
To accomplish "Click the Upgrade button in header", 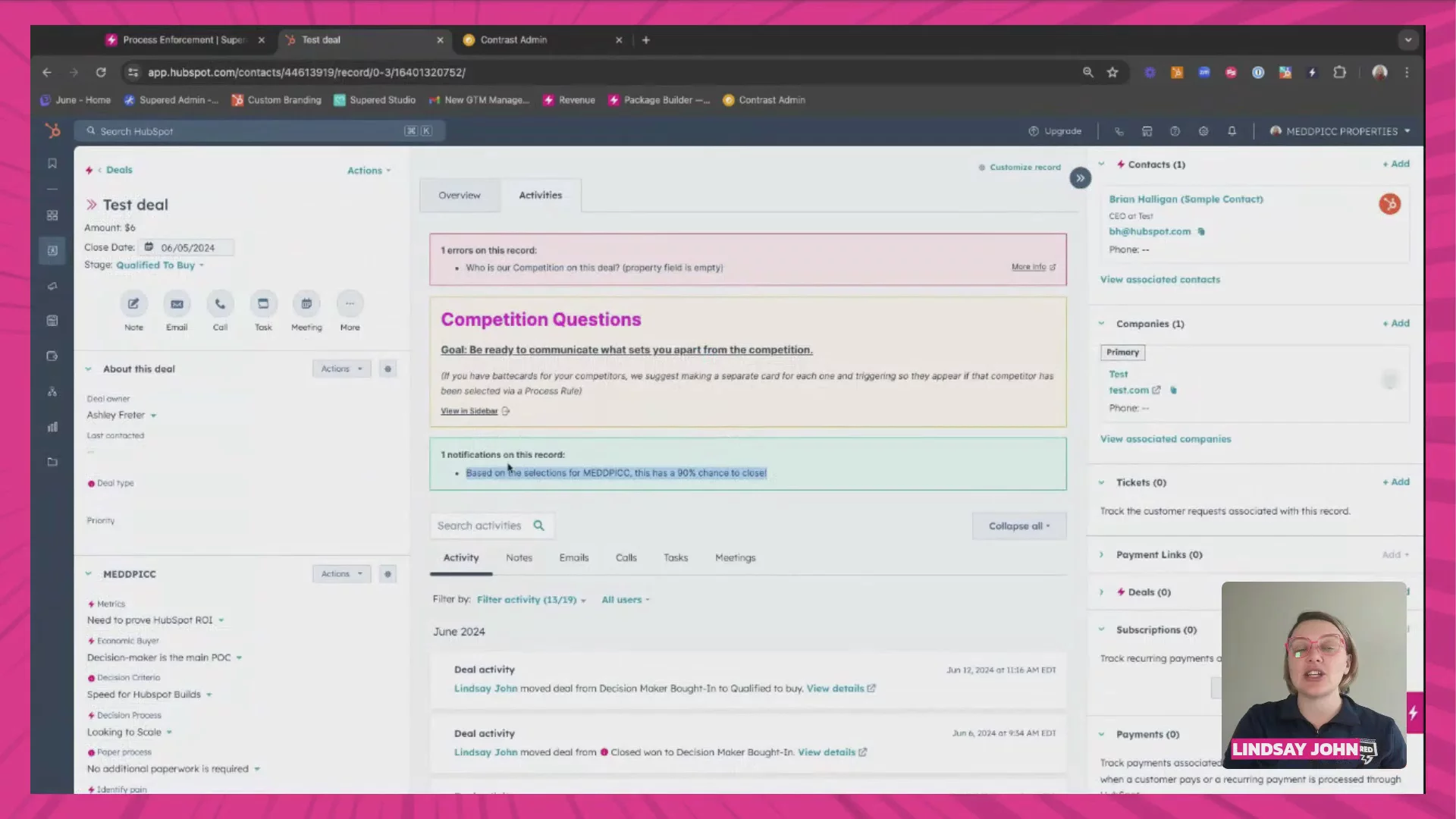I will (x=1055, y=131).
